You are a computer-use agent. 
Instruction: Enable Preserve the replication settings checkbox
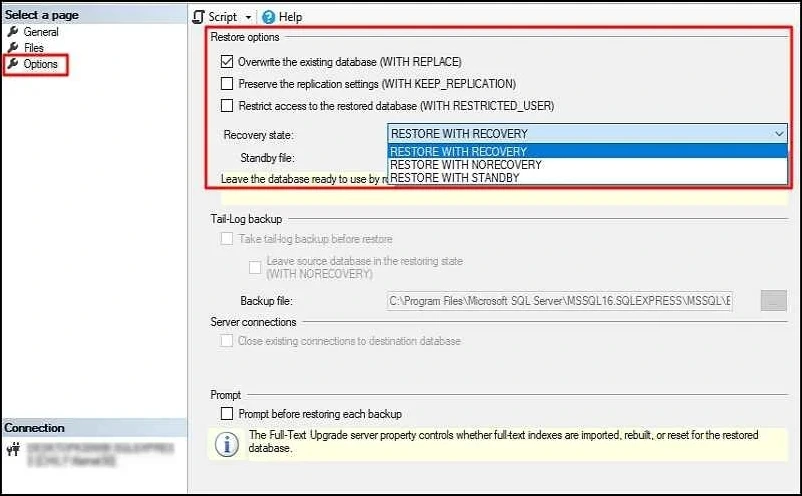[x=227, y=83]
